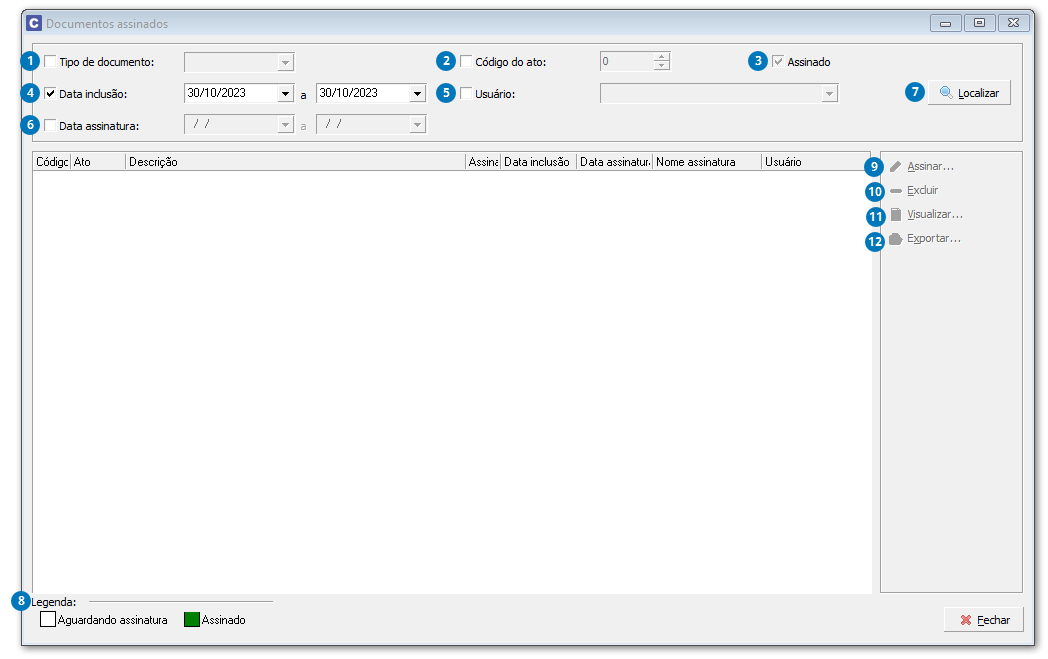The height and width of the screenshot is (659, 1048).
Task: Enable the Data assinatura checkbox
Action: tap(50, 125)
